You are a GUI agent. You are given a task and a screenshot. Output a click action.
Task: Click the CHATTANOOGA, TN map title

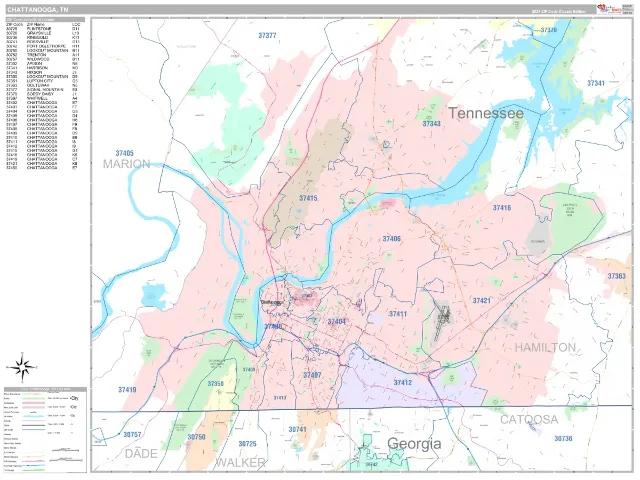click(38, 10)
